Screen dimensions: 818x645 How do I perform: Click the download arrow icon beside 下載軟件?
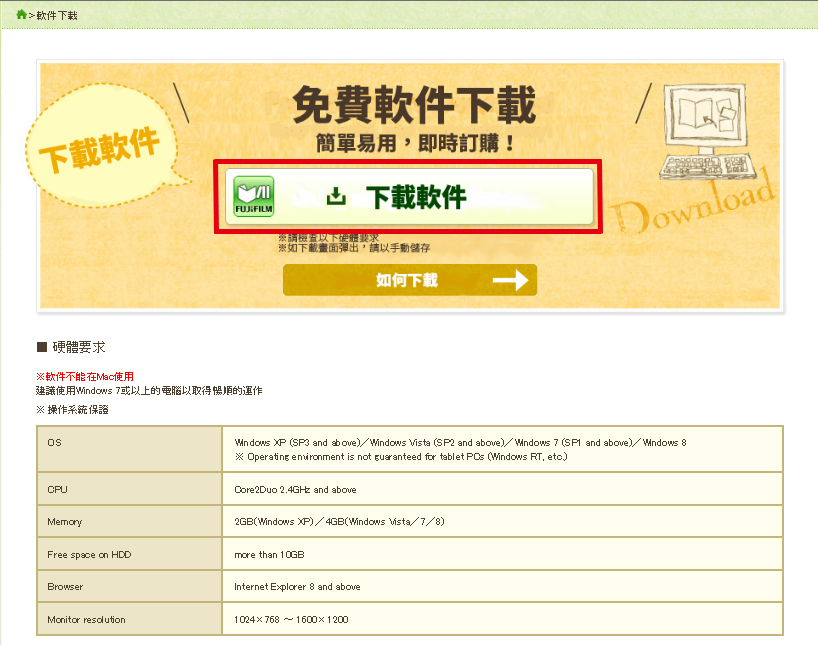337,197
